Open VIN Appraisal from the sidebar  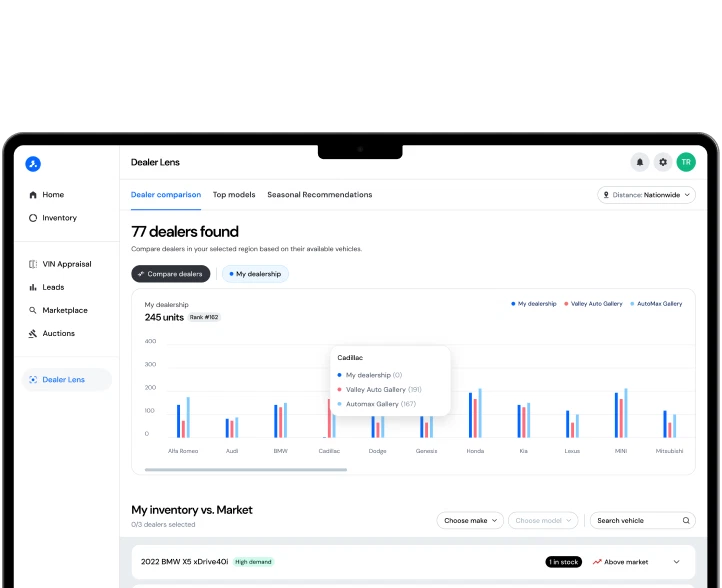tap(67, 264)
